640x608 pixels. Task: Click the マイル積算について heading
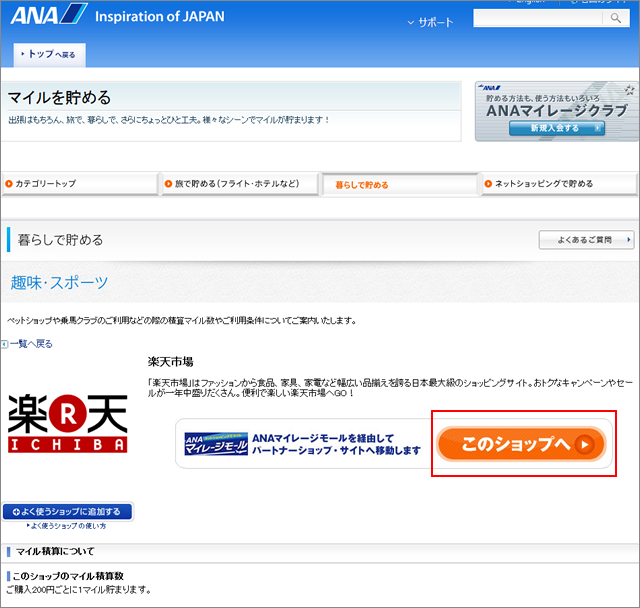point(55,551)
